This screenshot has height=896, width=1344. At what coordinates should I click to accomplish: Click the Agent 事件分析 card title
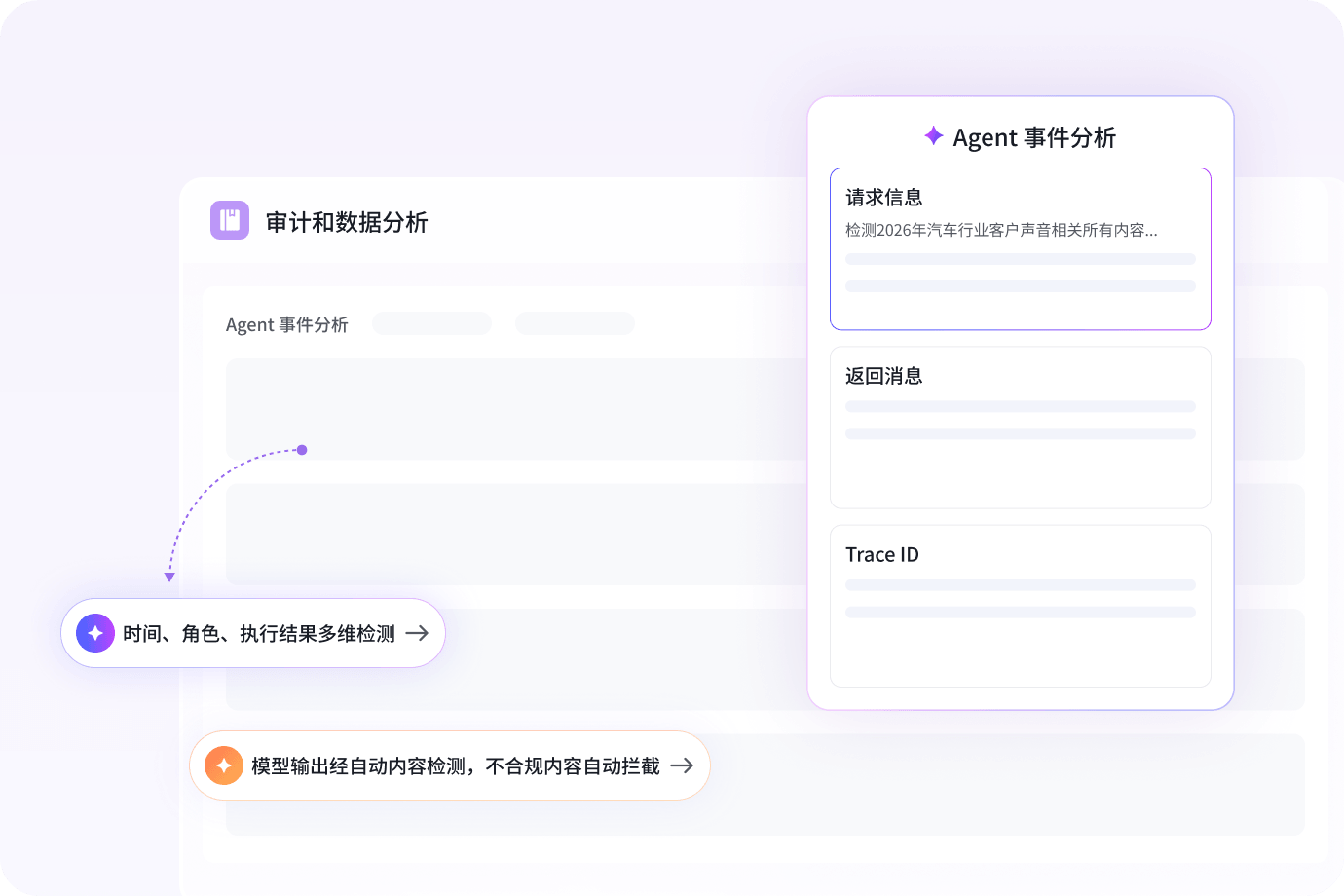pos(1034,137)
